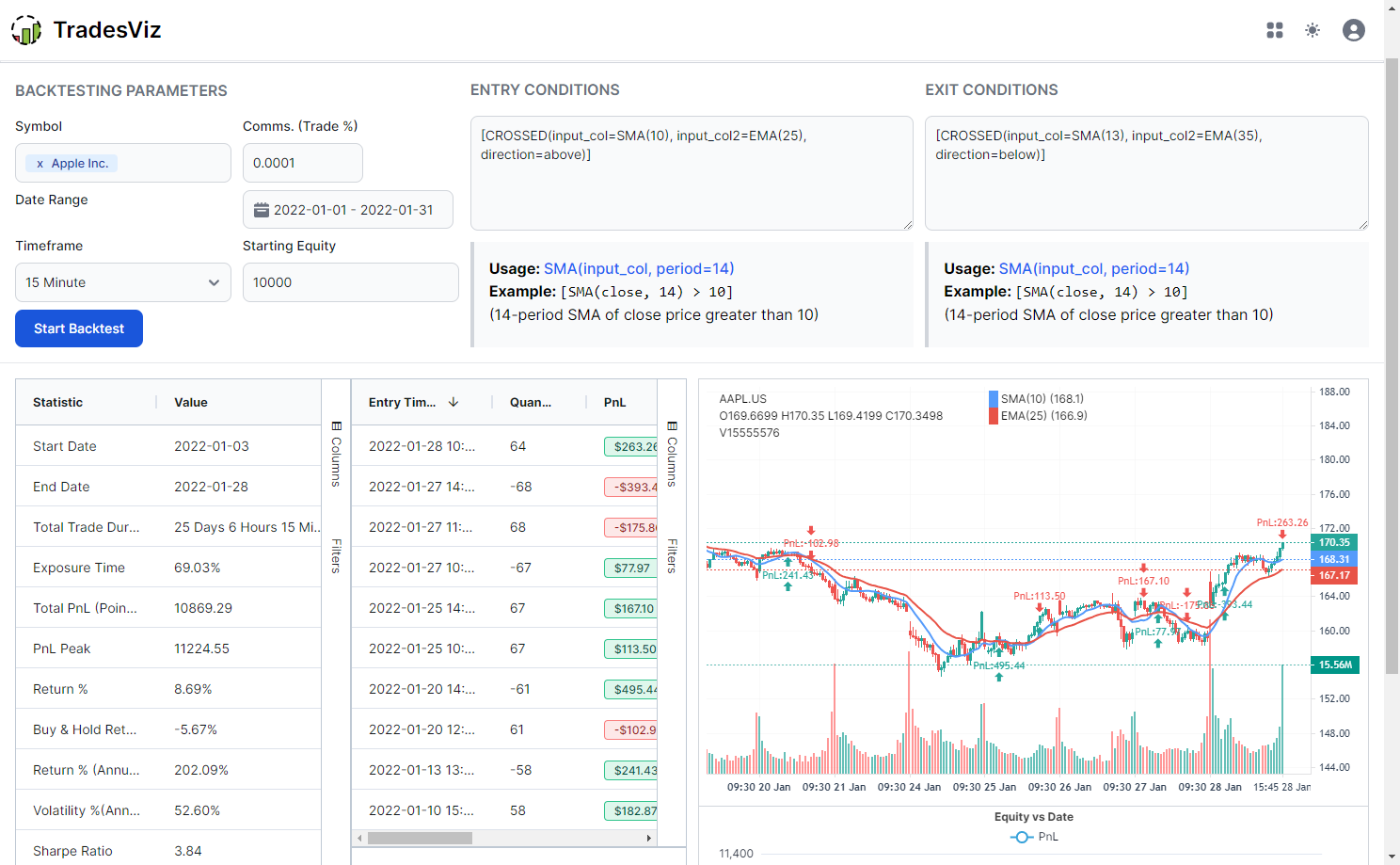The image size is (1400, 865).
Task: Open the user profile avatar icon
Action: pos(1354,29)
